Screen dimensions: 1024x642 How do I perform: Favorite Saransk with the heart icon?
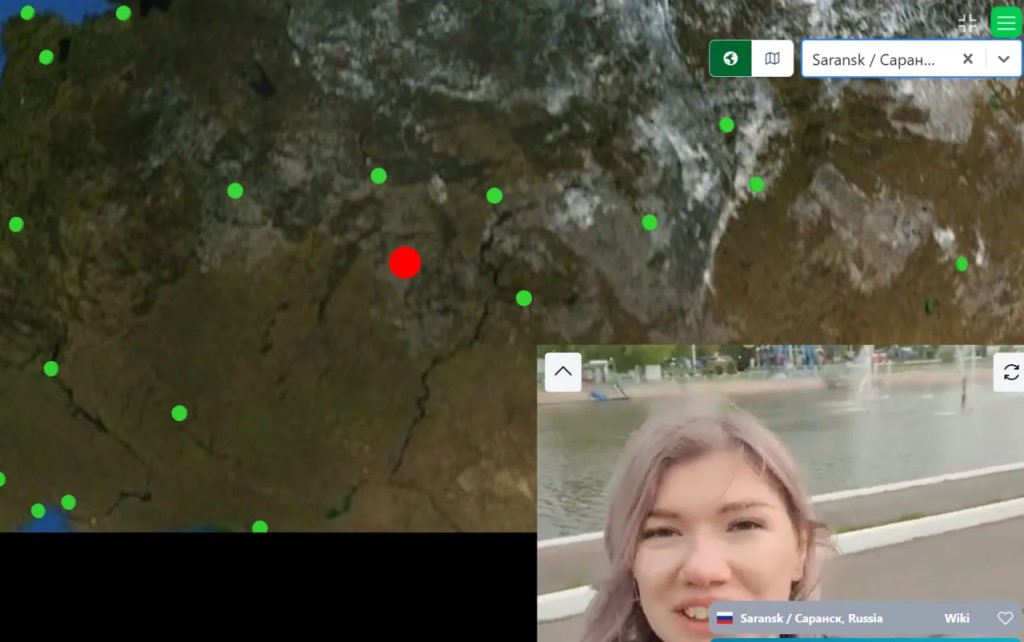coord(1005,618)
